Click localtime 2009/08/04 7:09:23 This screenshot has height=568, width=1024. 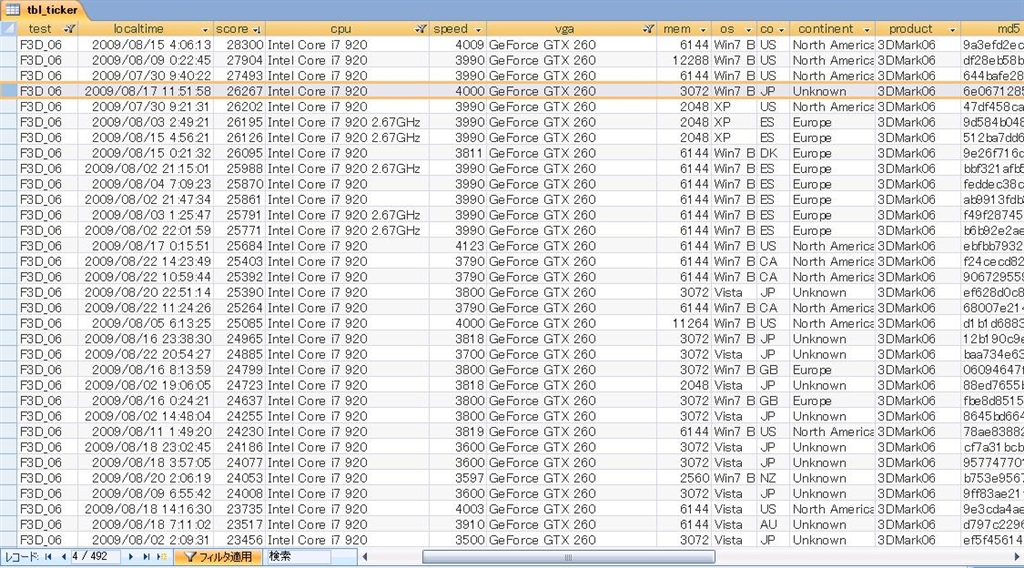click(x=146, y=184)
